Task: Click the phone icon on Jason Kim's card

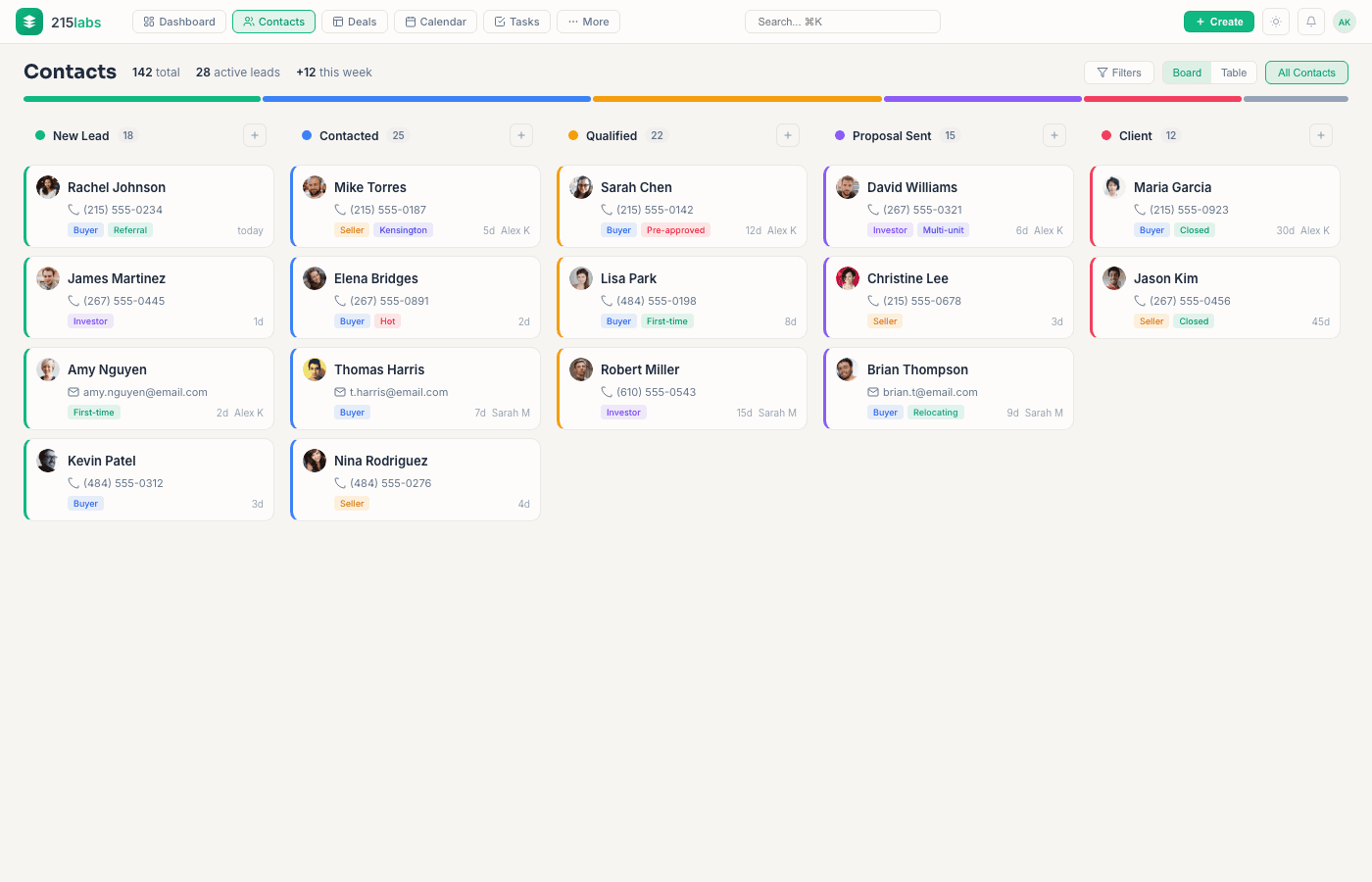Action: 1141,301
